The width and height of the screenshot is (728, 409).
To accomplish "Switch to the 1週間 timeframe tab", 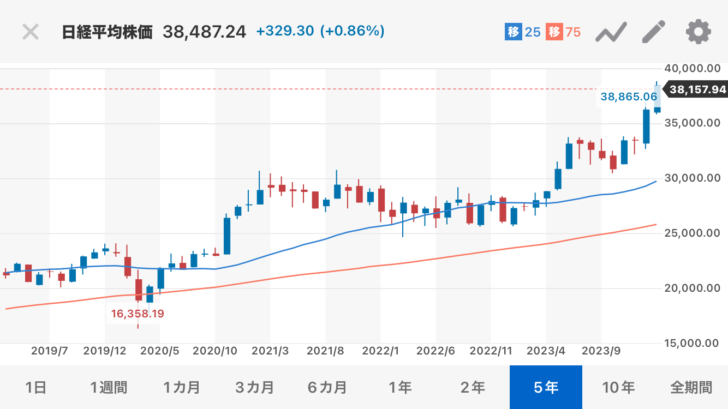I will 108,387.
